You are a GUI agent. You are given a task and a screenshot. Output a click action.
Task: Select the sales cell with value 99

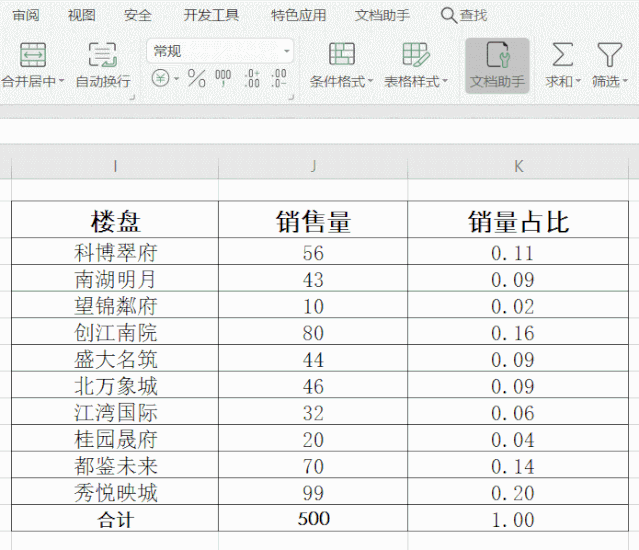point(313,492)
